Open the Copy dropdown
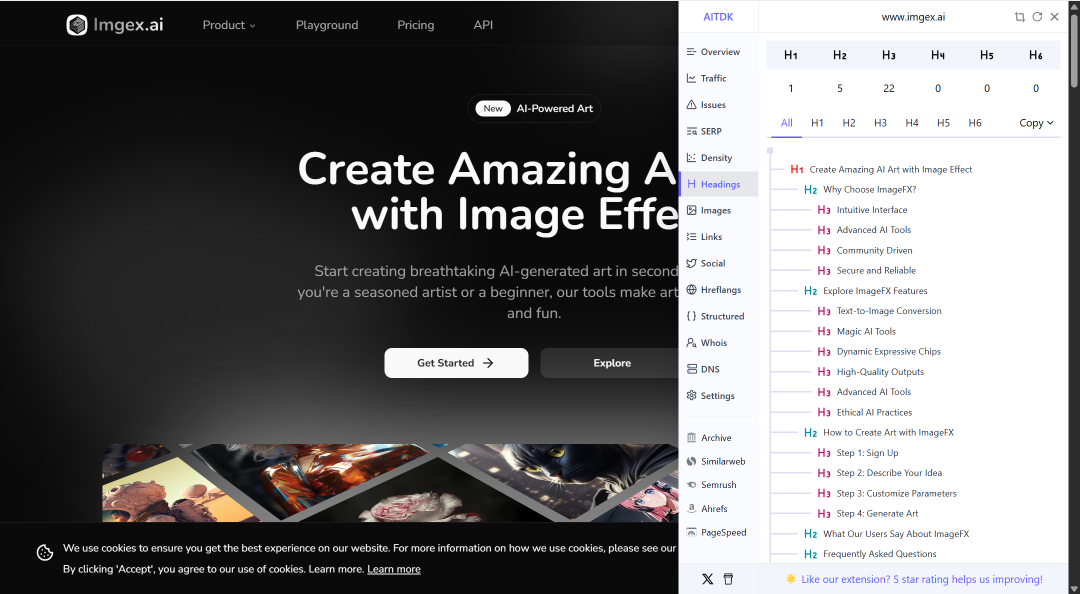The image size is (1080, 594). click(x=1036, y=123)
